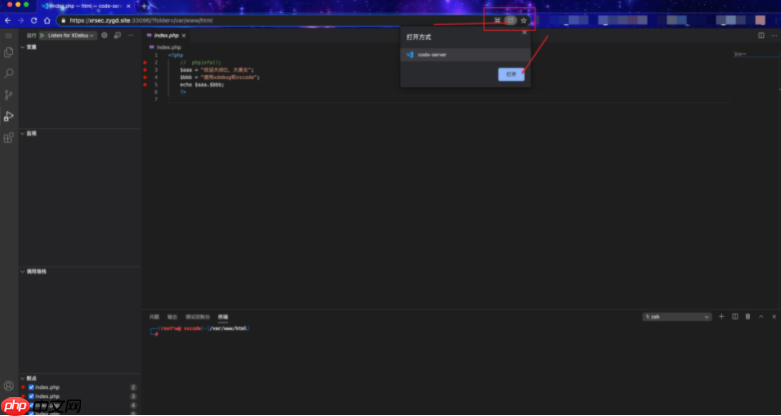Bookmark this page with the star icon

pos(523,20)
